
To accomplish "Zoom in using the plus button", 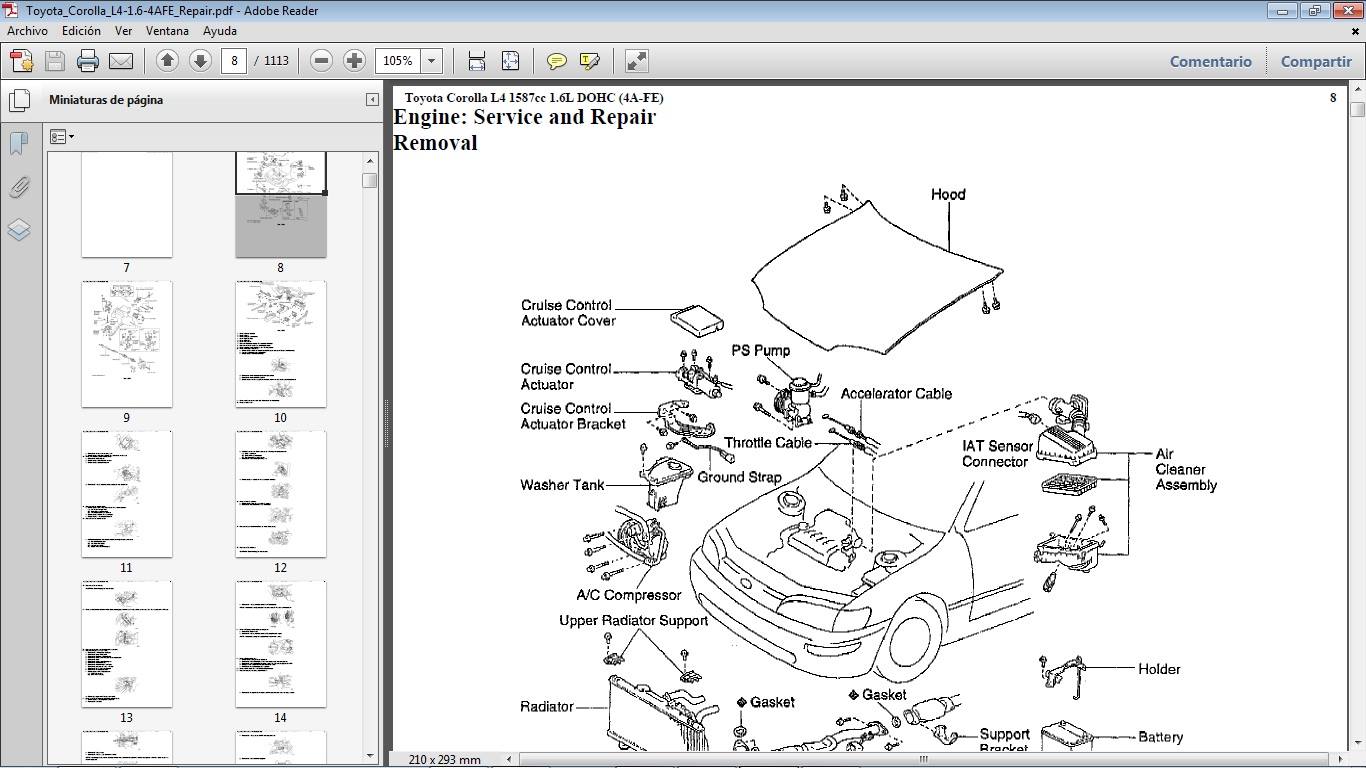I will (x=354, y=61).
